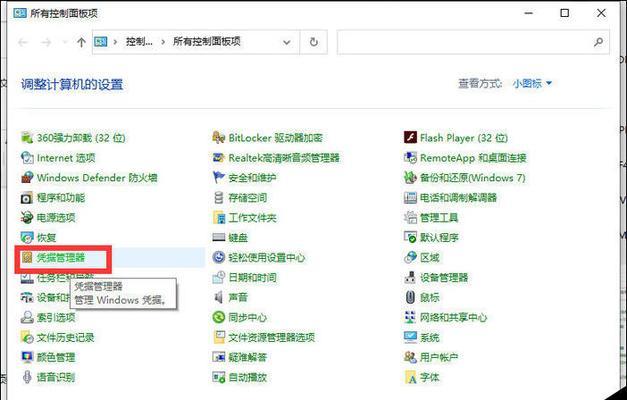
Task: Click the 日期和时间 icon
Action: coord(218,278)
